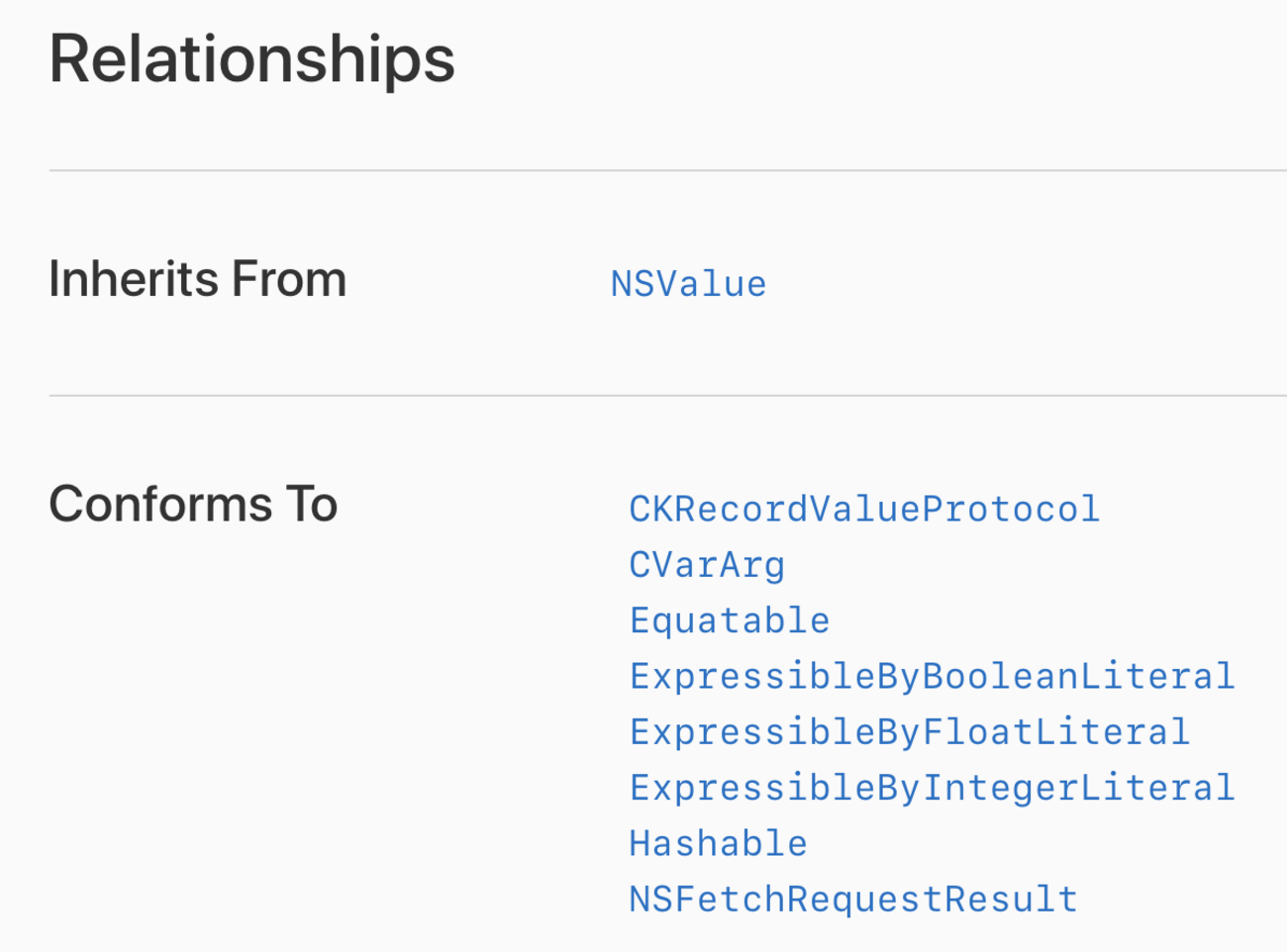This screenshot has width=1287, height=952.
Task: Jump to the boolean literal protocol page
Action: click(x=932, y=676)
